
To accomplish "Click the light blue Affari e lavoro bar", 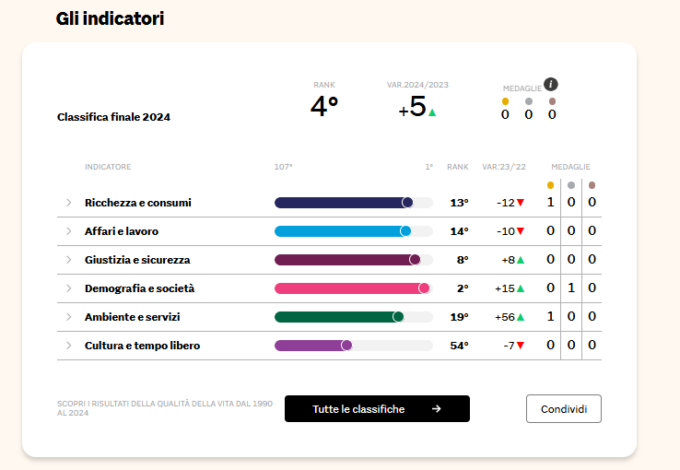I will [x=340, y=231].
